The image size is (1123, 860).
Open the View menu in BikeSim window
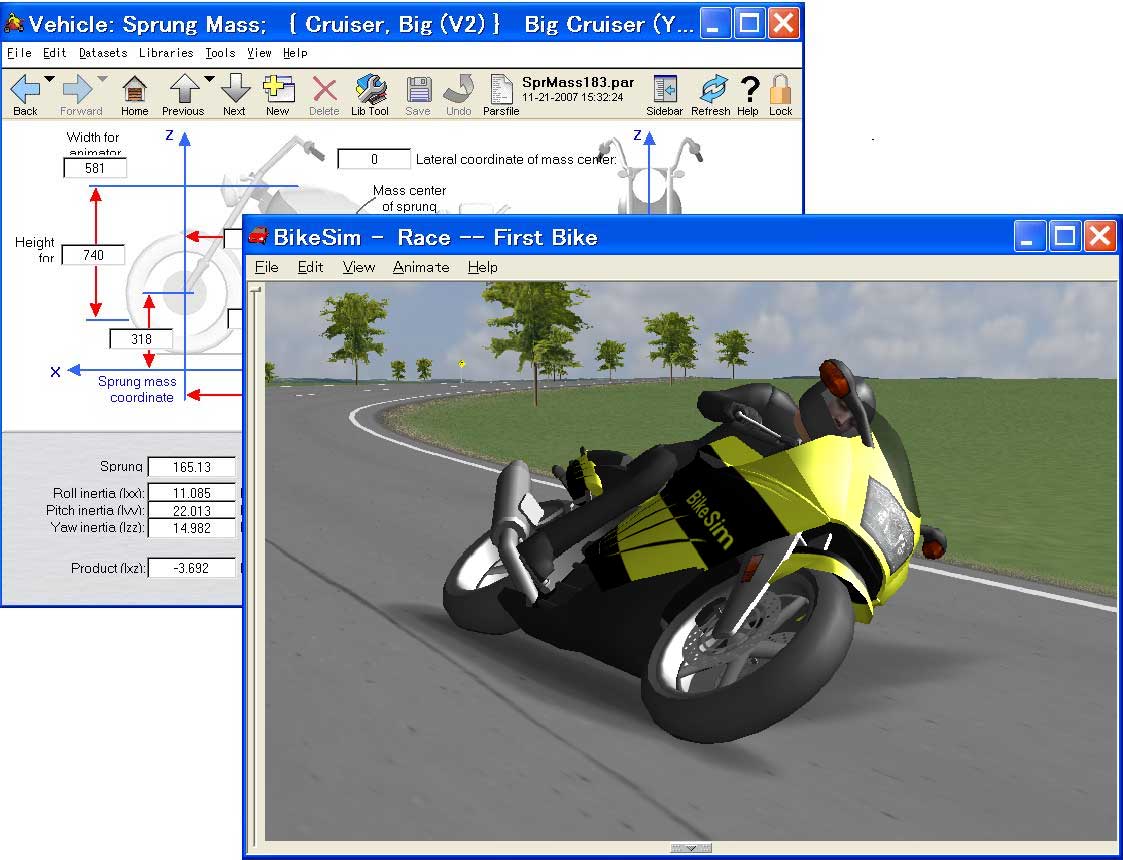tap(359, 267)
